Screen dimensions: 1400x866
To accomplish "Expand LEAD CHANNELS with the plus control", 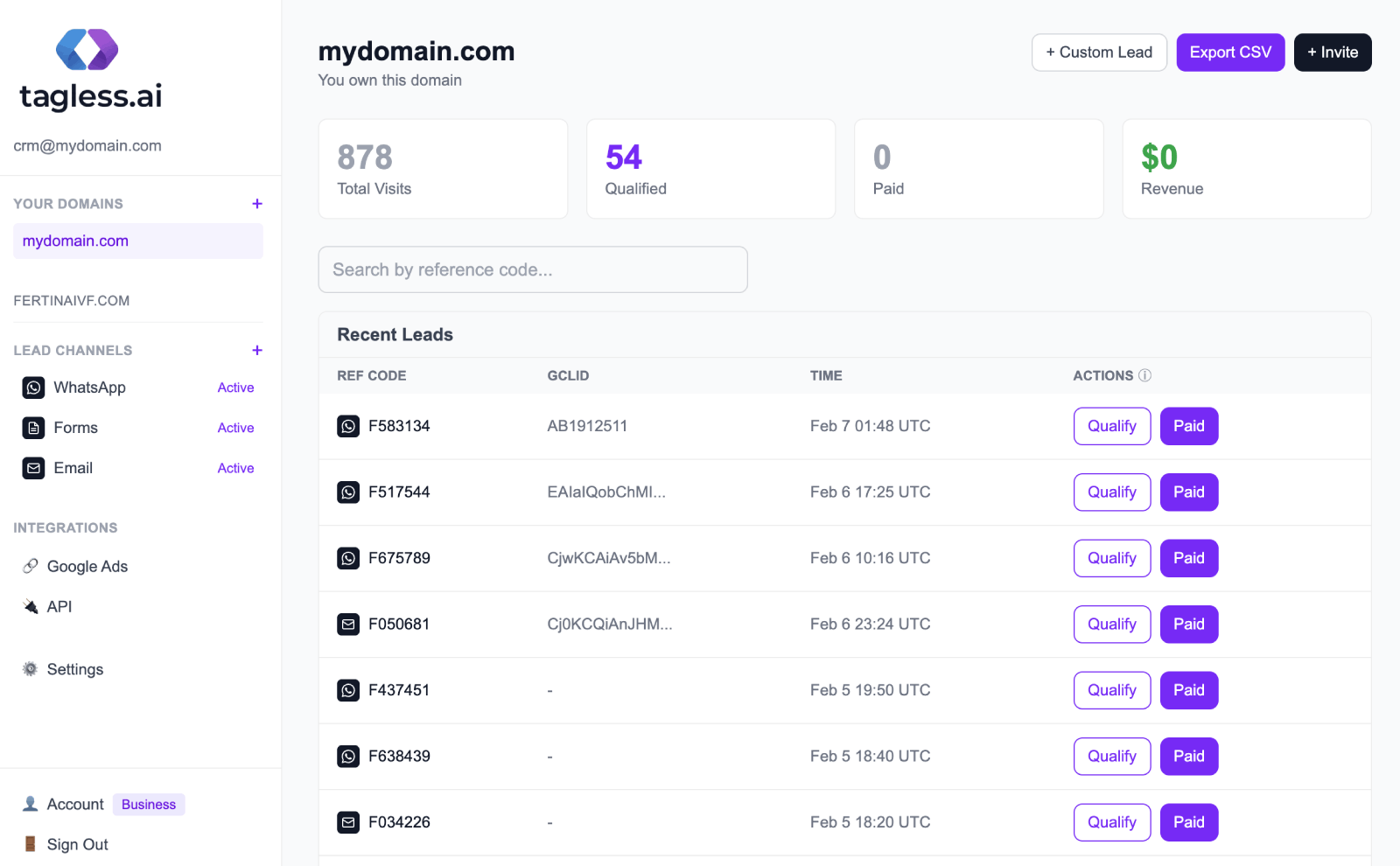I will pyautogui.click(x=256, y=350).
